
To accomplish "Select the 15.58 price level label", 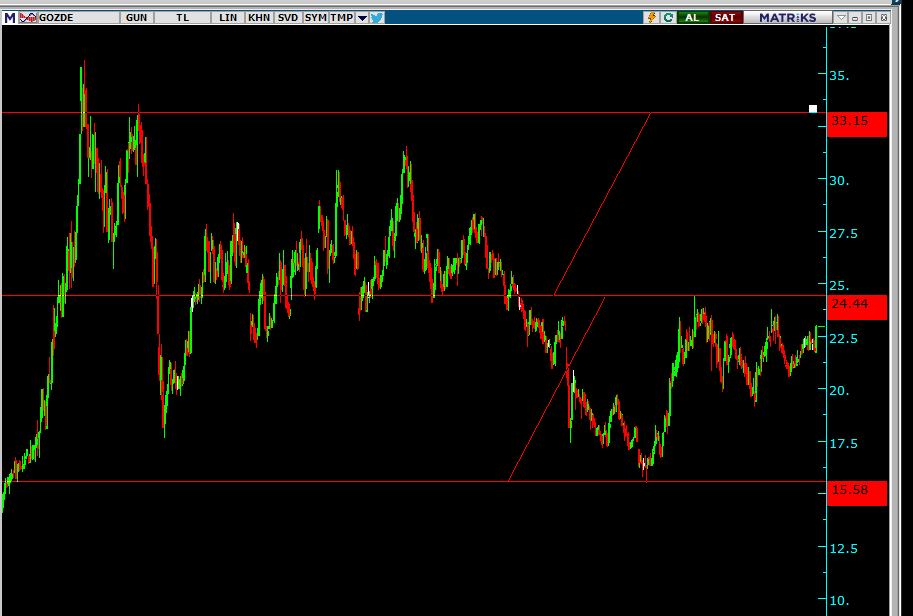I will coord(857,493).
